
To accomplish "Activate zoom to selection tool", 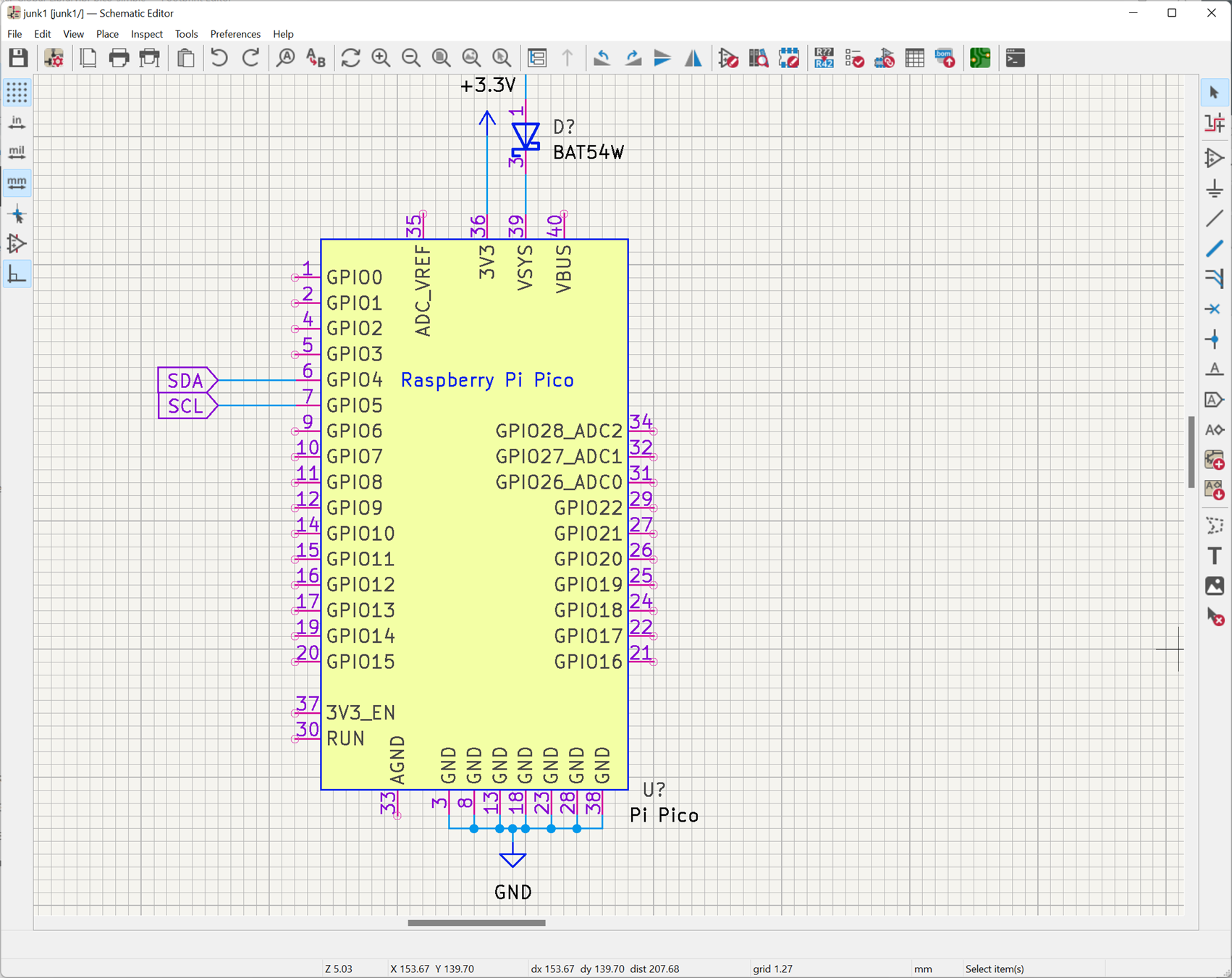I will tap(502, 58).
